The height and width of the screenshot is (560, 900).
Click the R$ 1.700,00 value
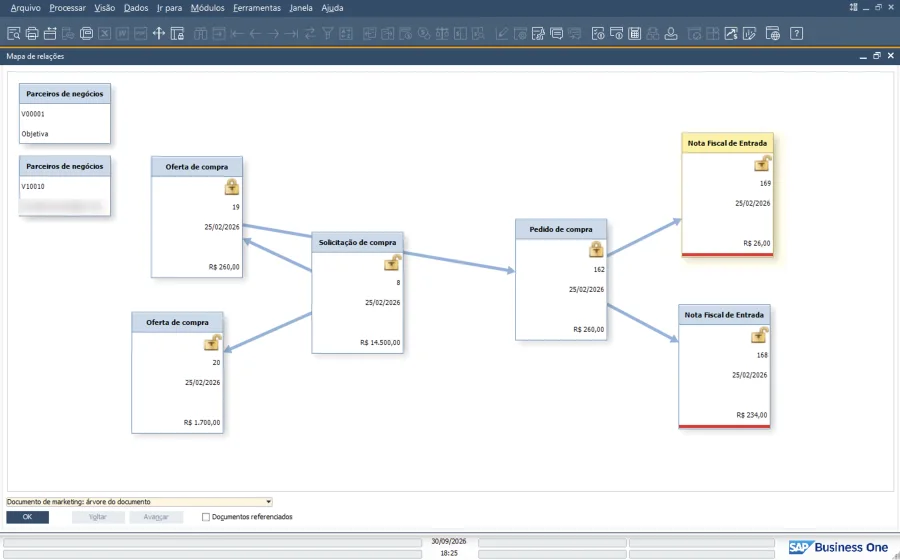click(202, 422)
